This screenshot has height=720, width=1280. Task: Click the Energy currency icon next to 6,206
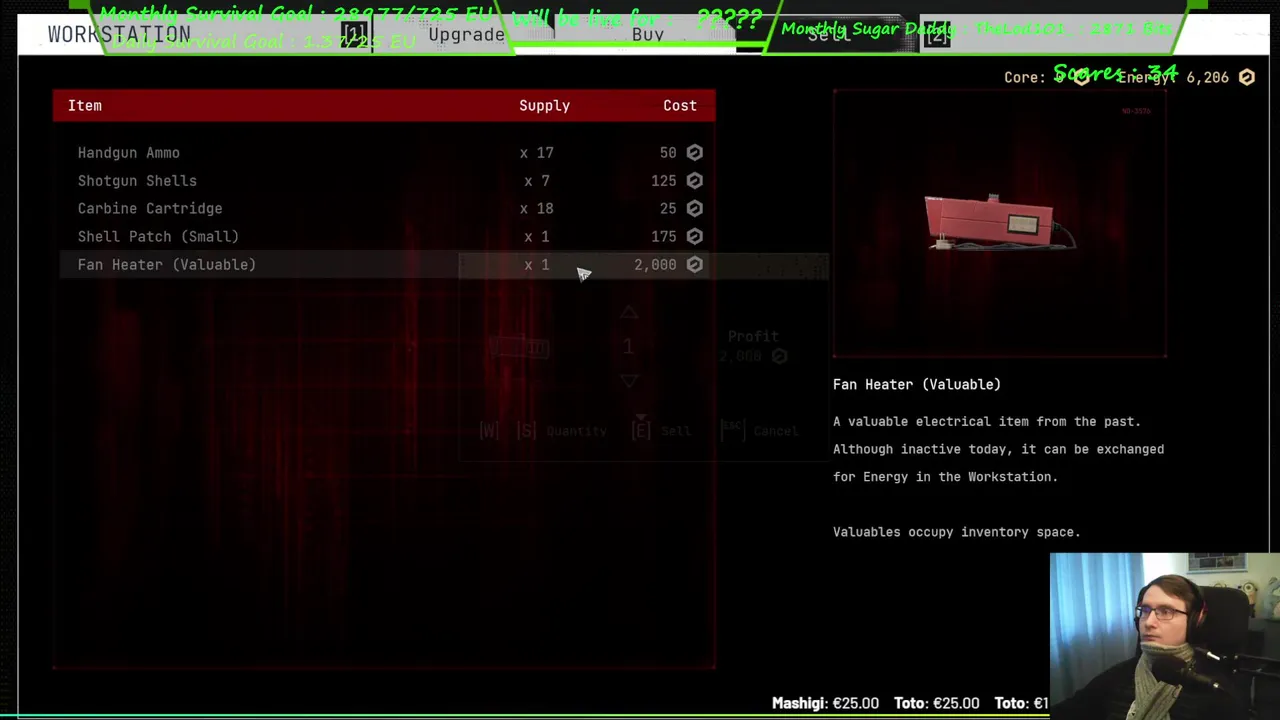(x=1246, y=77)
